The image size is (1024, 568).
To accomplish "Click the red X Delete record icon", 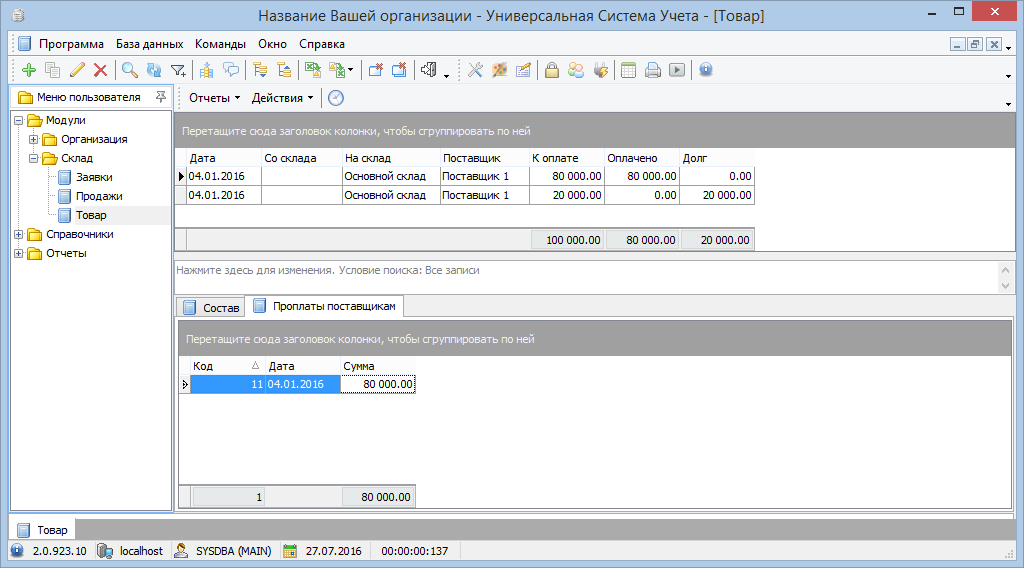I will pyautogui.click(x=100, y=70).
